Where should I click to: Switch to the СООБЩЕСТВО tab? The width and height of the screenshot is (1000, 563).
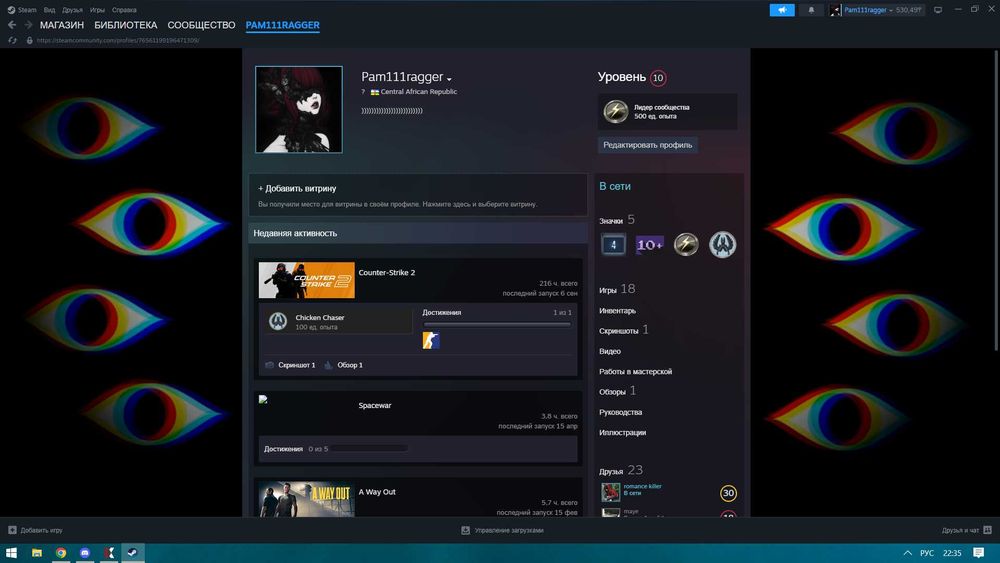click(202, 25)
